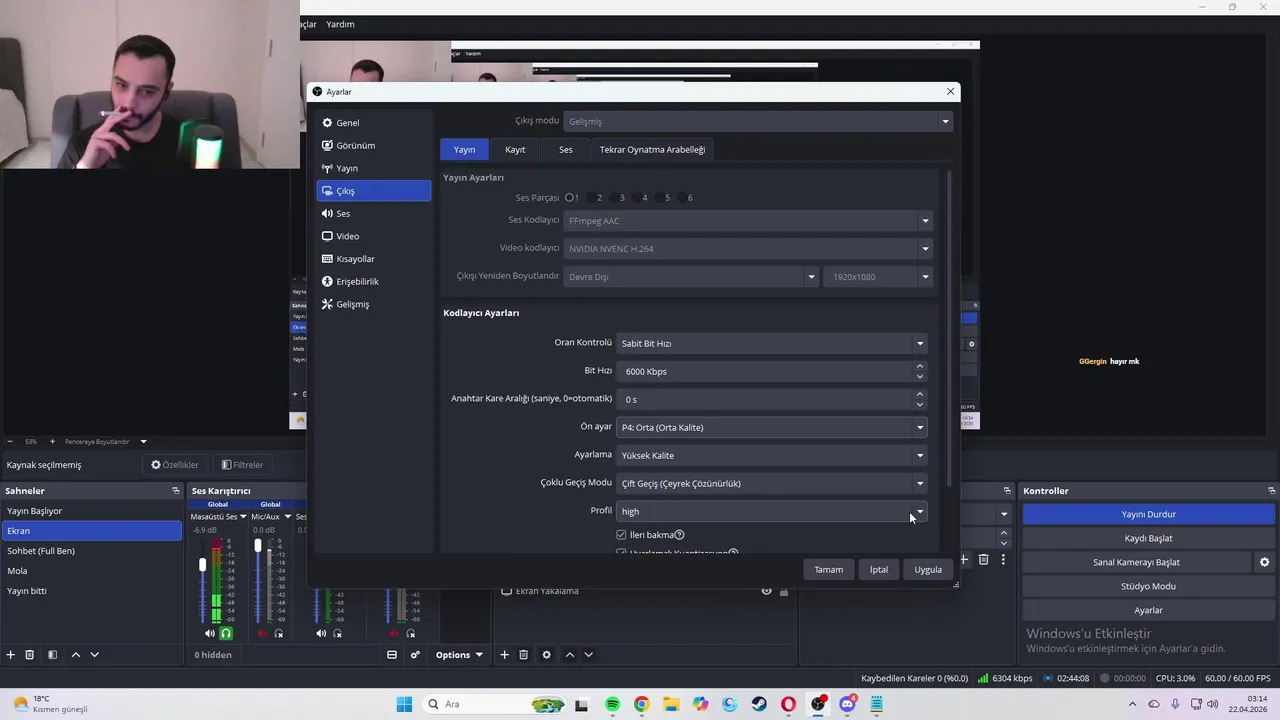The height and width of the screenshot is (720, 1280).
Task: Select audio track 1 radio button
Action: (570, 198)
